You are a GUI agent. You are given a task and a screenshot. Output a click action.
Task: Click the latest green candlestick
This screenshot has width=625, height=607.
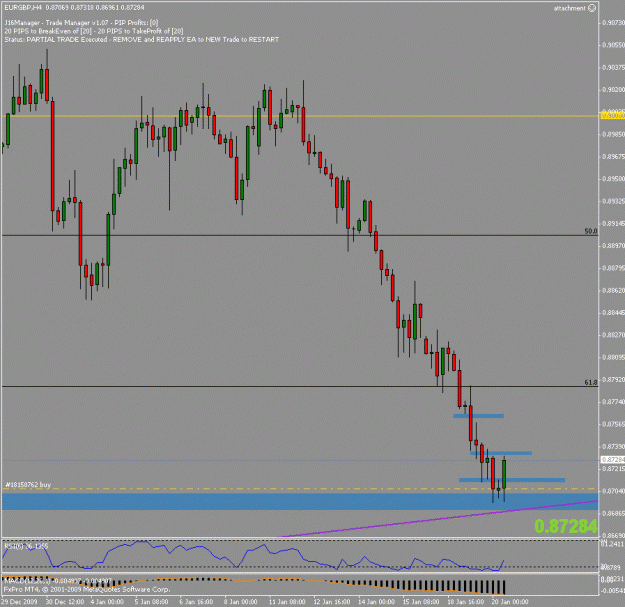pos(504,474)
